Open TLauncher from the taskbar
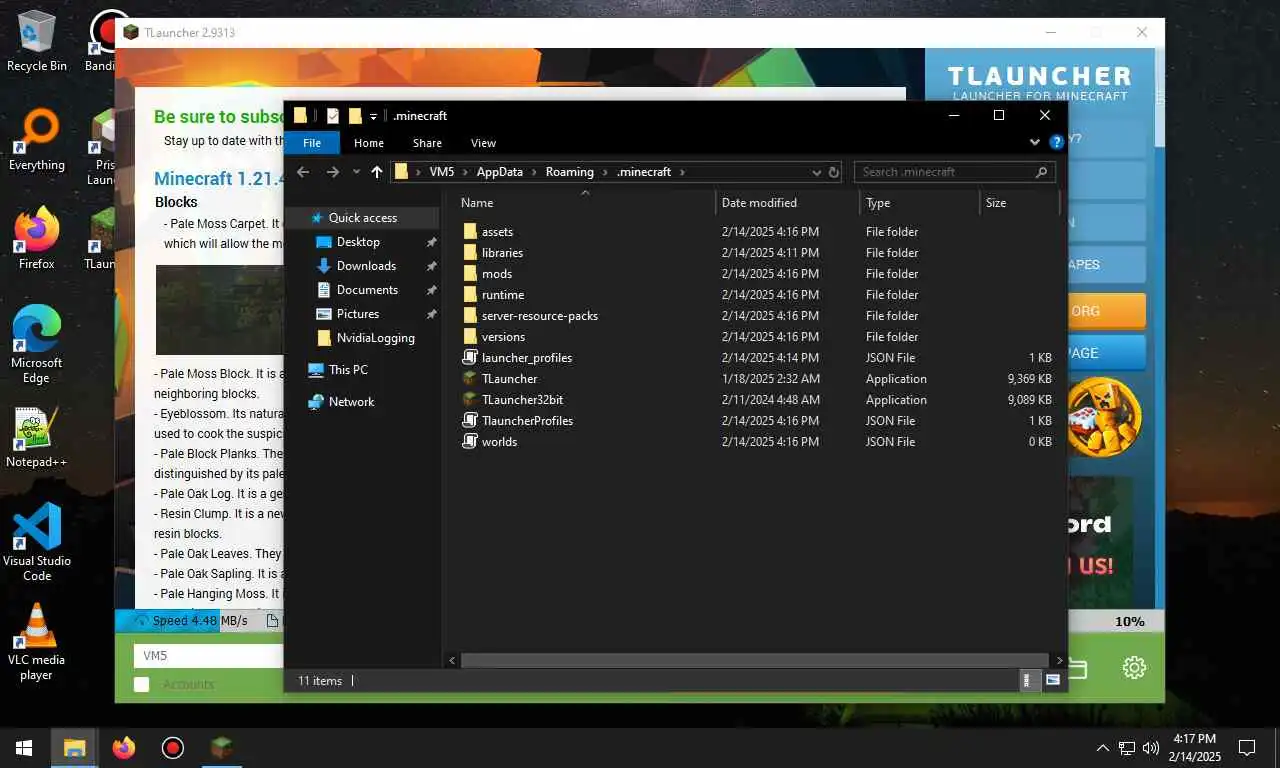The height and width of the screenshot is (768, 1280). point(222,747)
